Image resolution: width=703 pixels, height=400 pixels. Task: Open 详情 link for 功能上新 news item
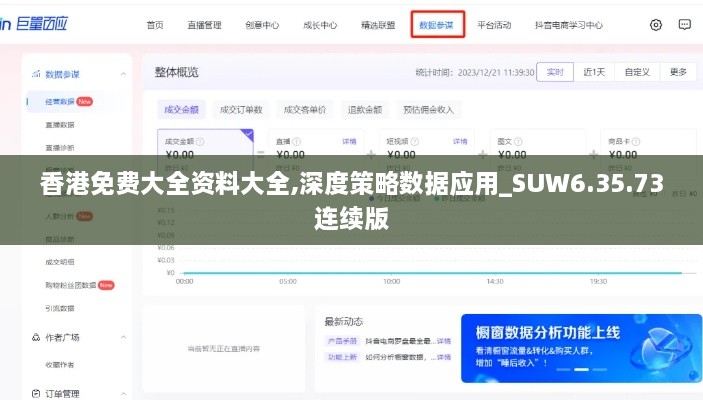point(444,357)
